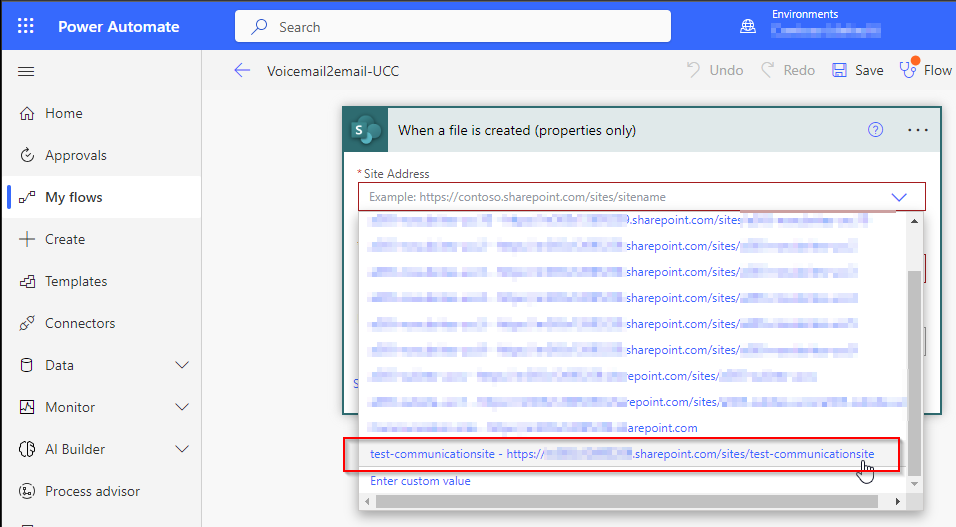Click the SharePoint trigger icon

coord(366,130)
